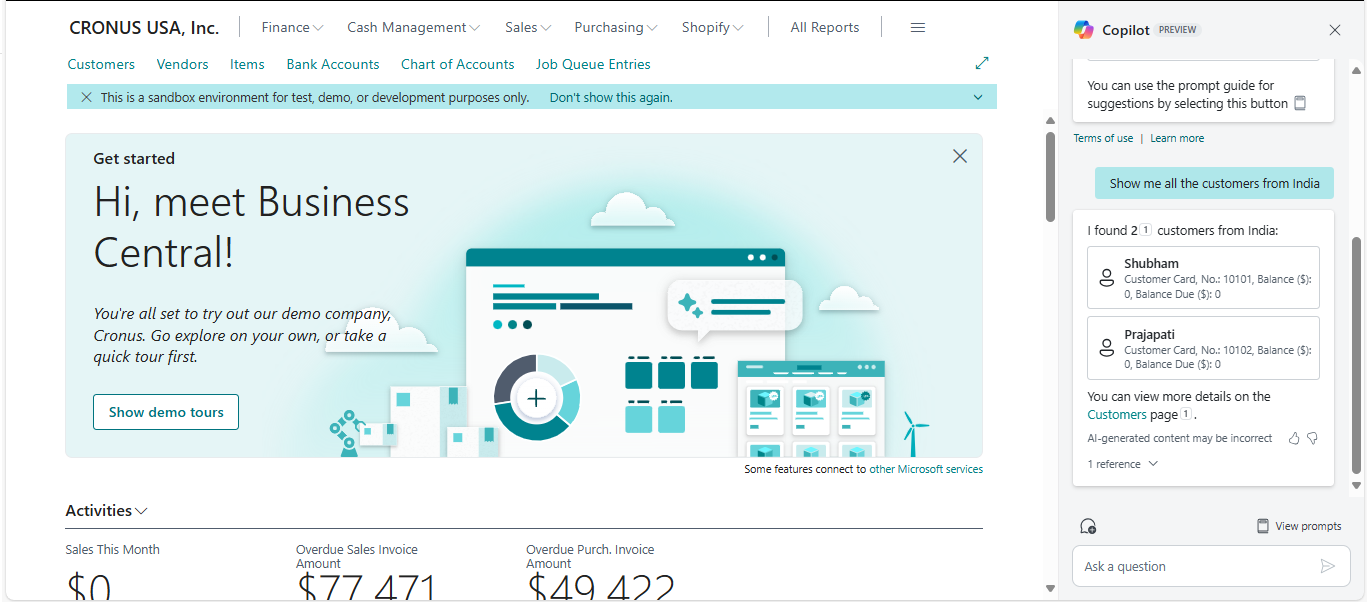Click the Copilot logo icon
The width and height of the screenshot is (1367, 602).
(x=1084, y=30)
